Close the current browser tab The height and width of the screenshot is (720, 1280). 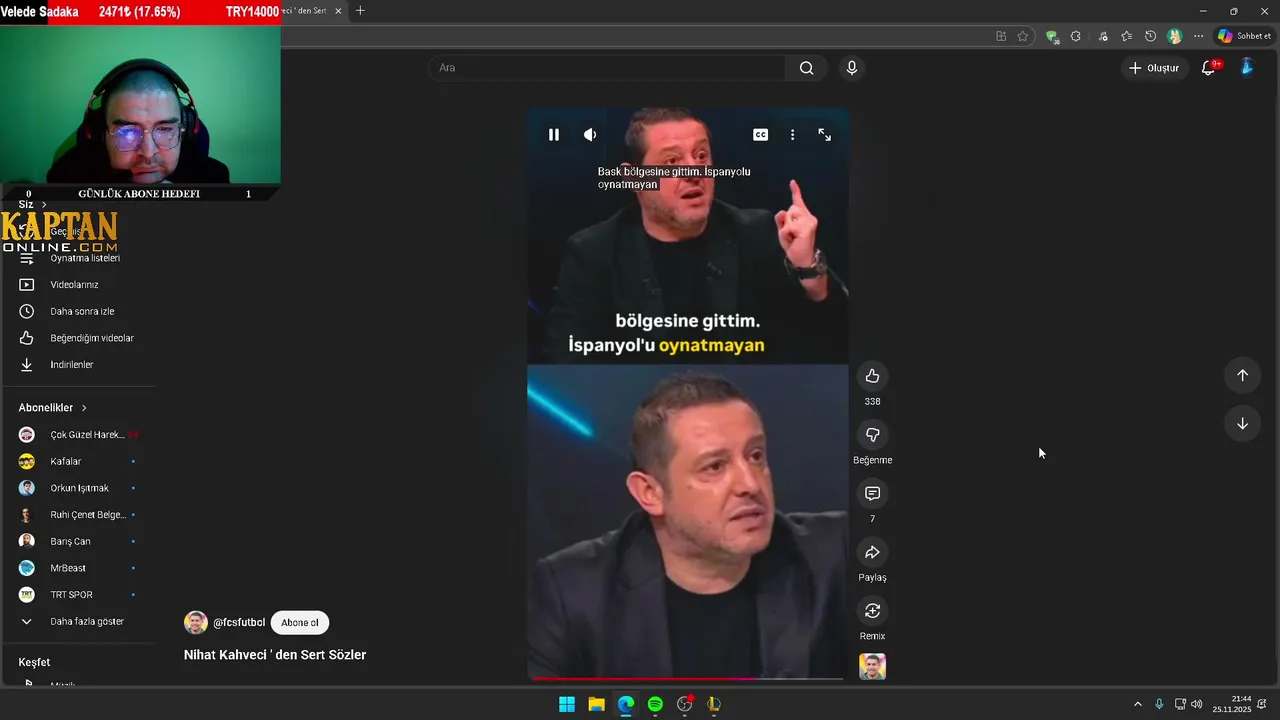tap(338, 11)
